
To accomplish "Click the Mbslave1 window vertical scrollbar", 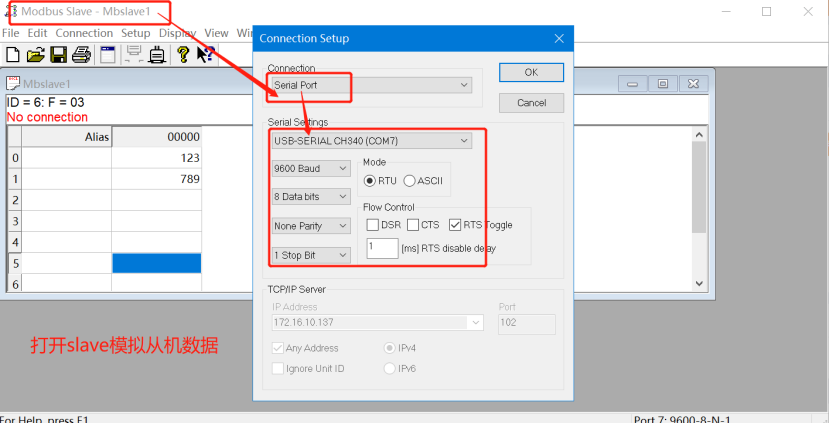I will pyautogui.click(x=699, y=190).
